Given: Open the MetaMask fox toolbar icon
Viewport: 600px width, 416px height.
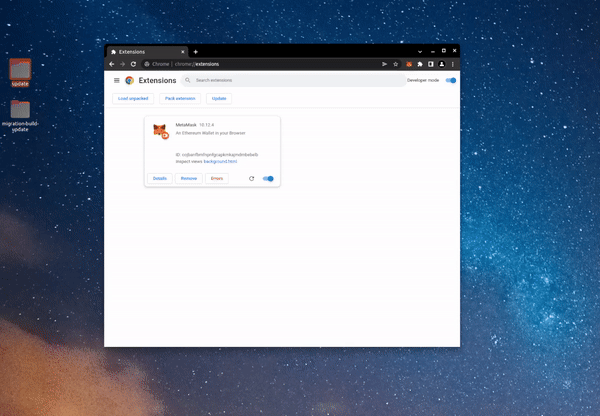Looking at the screenshot, I should click(409, 64).
